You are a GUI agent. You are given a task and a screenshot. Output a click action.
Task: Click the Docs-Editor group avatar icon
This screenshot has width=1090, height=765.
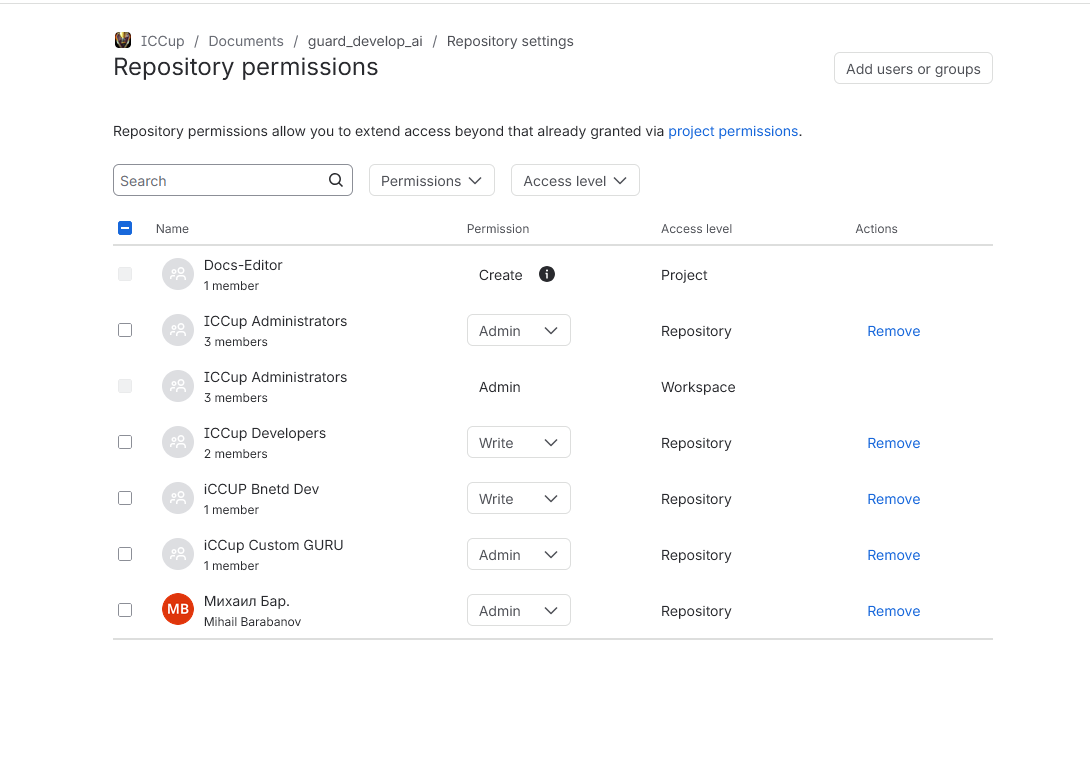tap(178, 274)
